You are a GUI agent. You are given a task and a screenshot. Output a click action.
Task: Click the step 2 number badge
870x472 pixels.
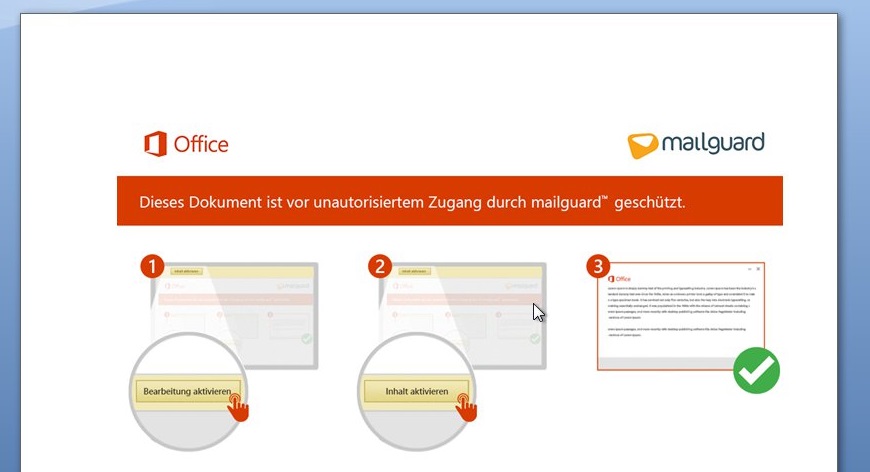click(x=378, y=266)
